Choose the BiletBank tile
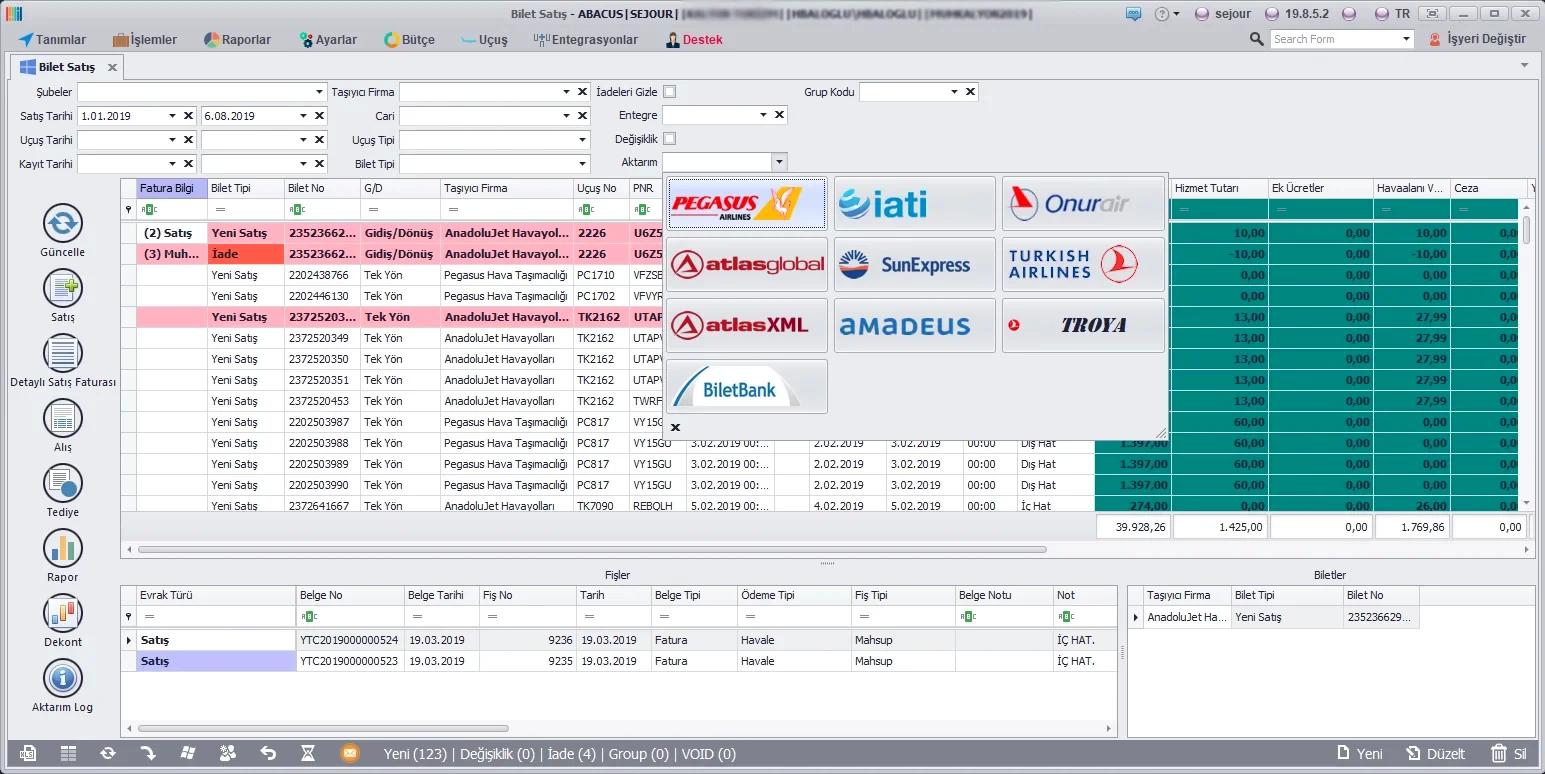This screenshot has width=1545, height=774. (747, 386)
